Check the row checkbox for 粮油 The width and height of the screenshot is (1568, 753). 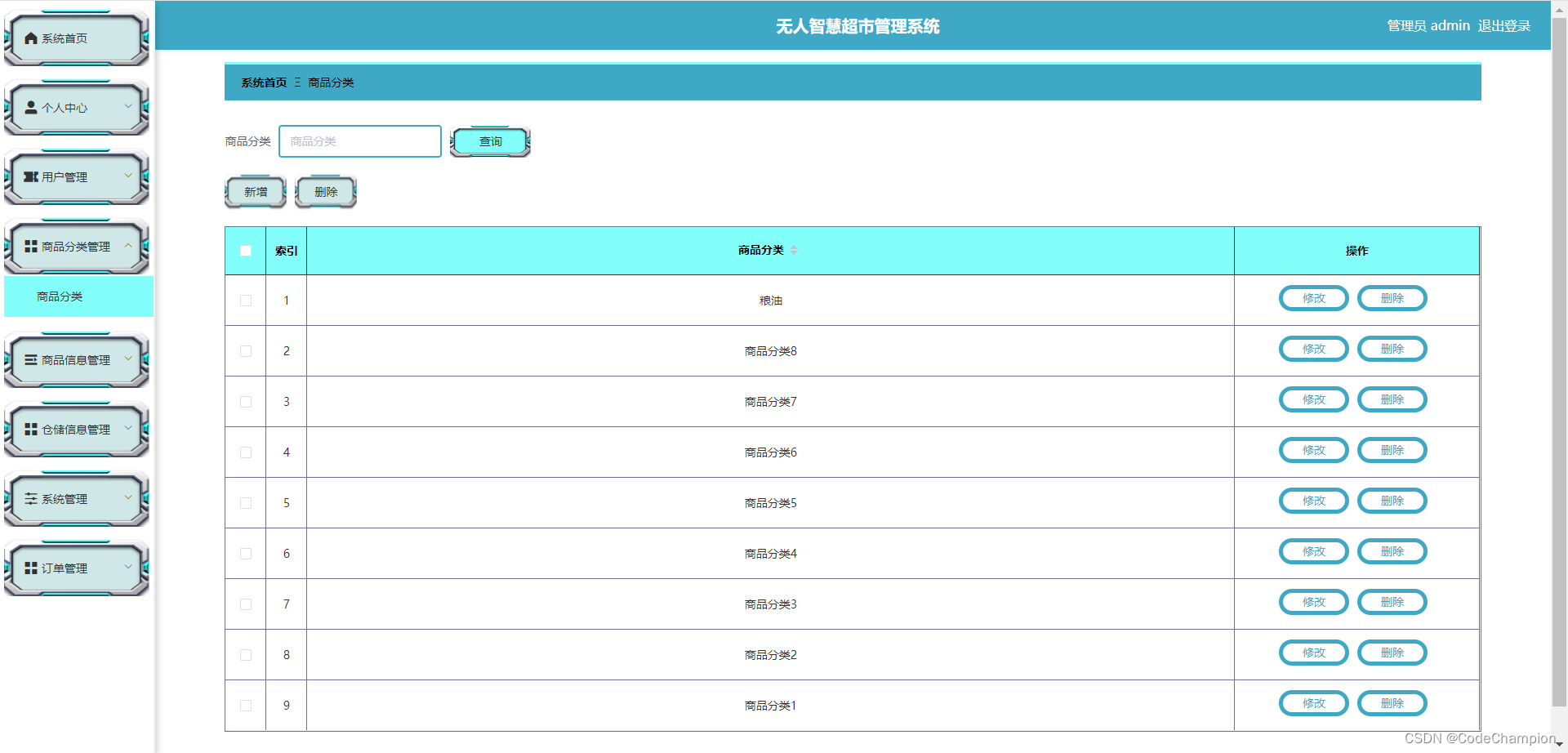click(245, 300)
